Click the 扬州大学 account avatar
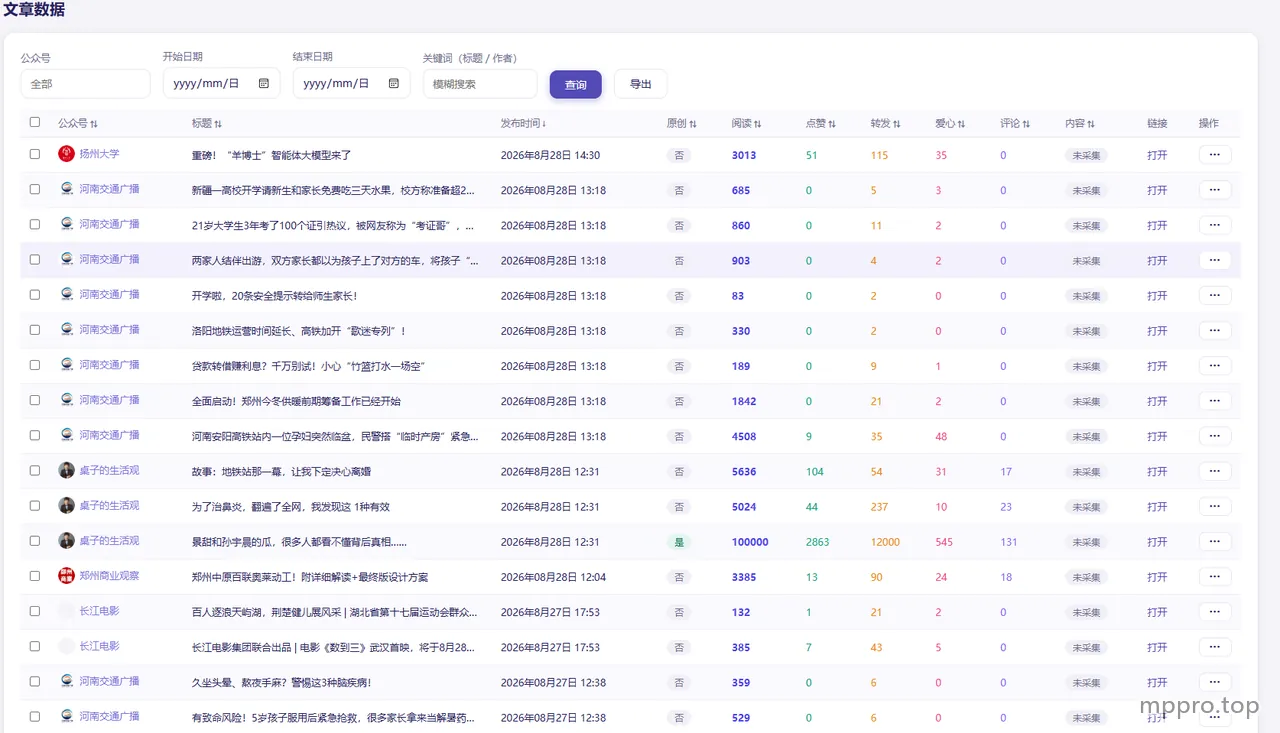 tap(67, 154)
